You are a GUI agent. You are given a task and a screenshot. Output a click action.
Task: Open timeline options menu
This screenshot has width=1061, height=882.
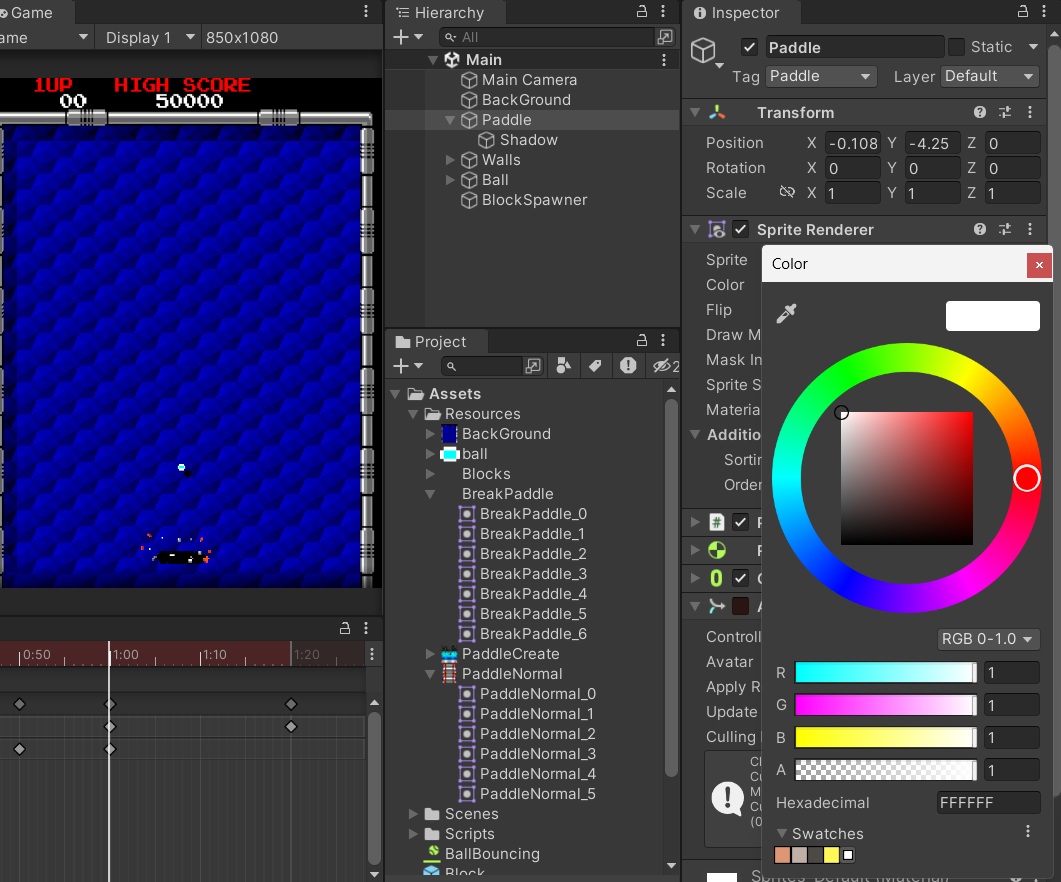point(371,654)
